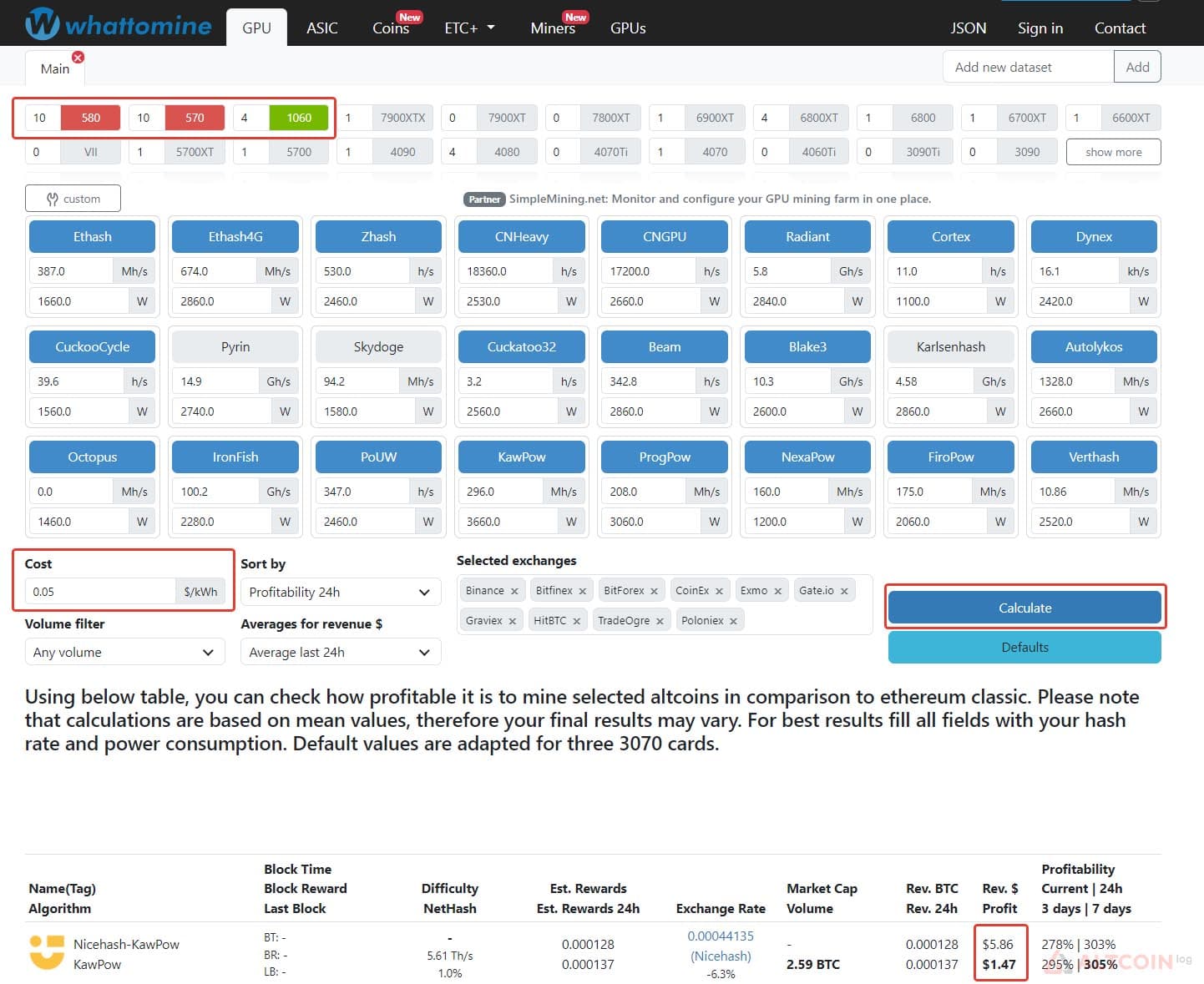The width and height of the screenshot is (1204, 984).
Task: Click the Calculate button
Action: point(1024,608)
